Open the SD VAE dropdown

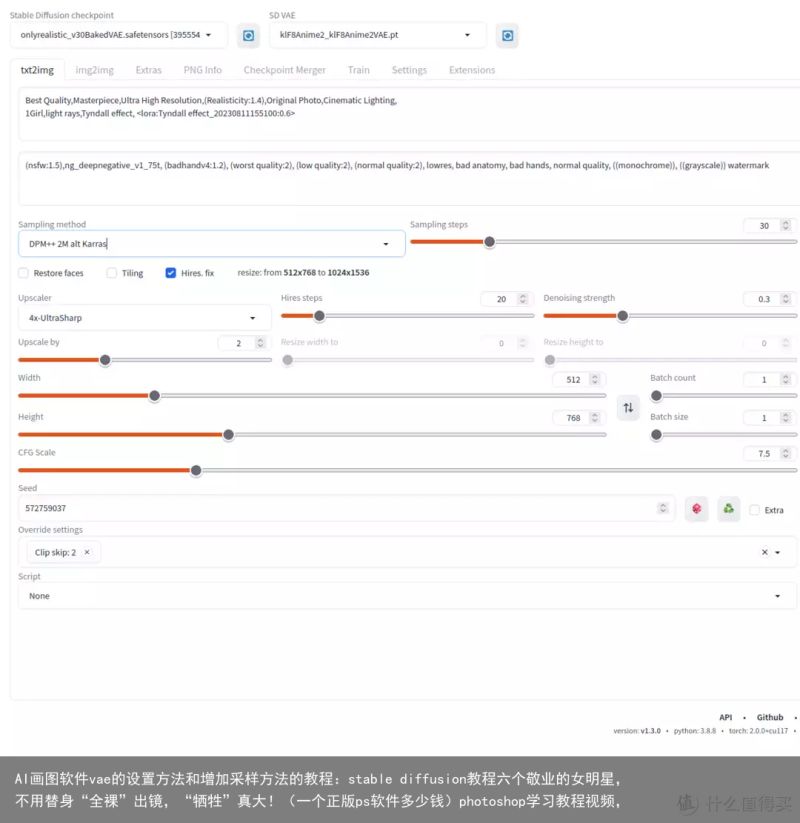[x=377, y=35]
